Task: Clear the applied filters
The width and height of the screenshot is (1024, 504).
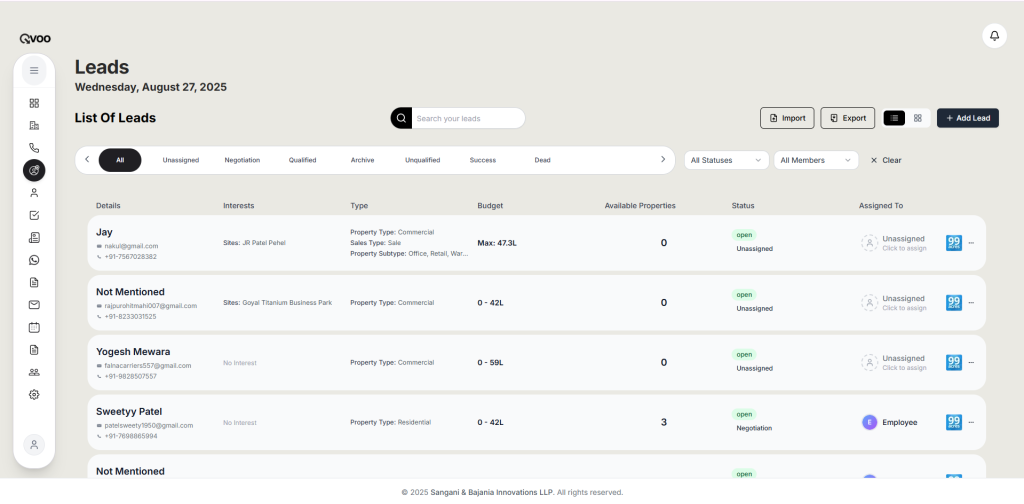Action: [x=885, y=160]
